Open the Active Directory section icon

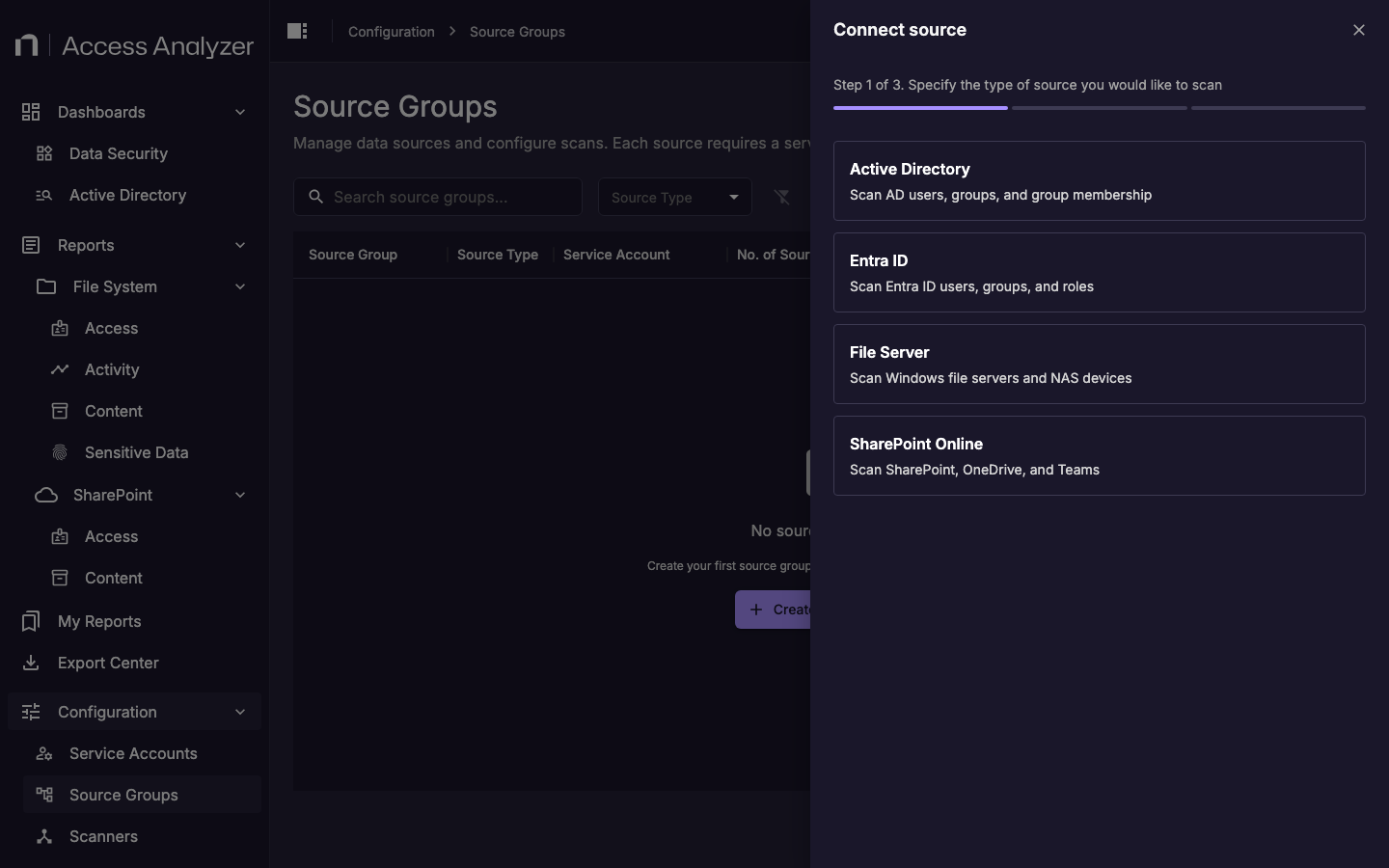tap(43, 196)
